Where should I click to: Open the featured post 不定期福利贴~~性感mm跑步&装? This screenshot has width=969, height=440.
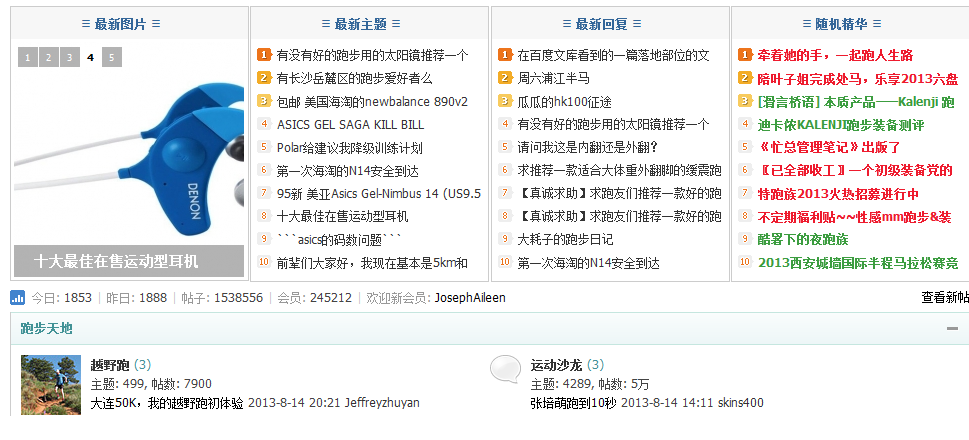click(x=855, y=216)
